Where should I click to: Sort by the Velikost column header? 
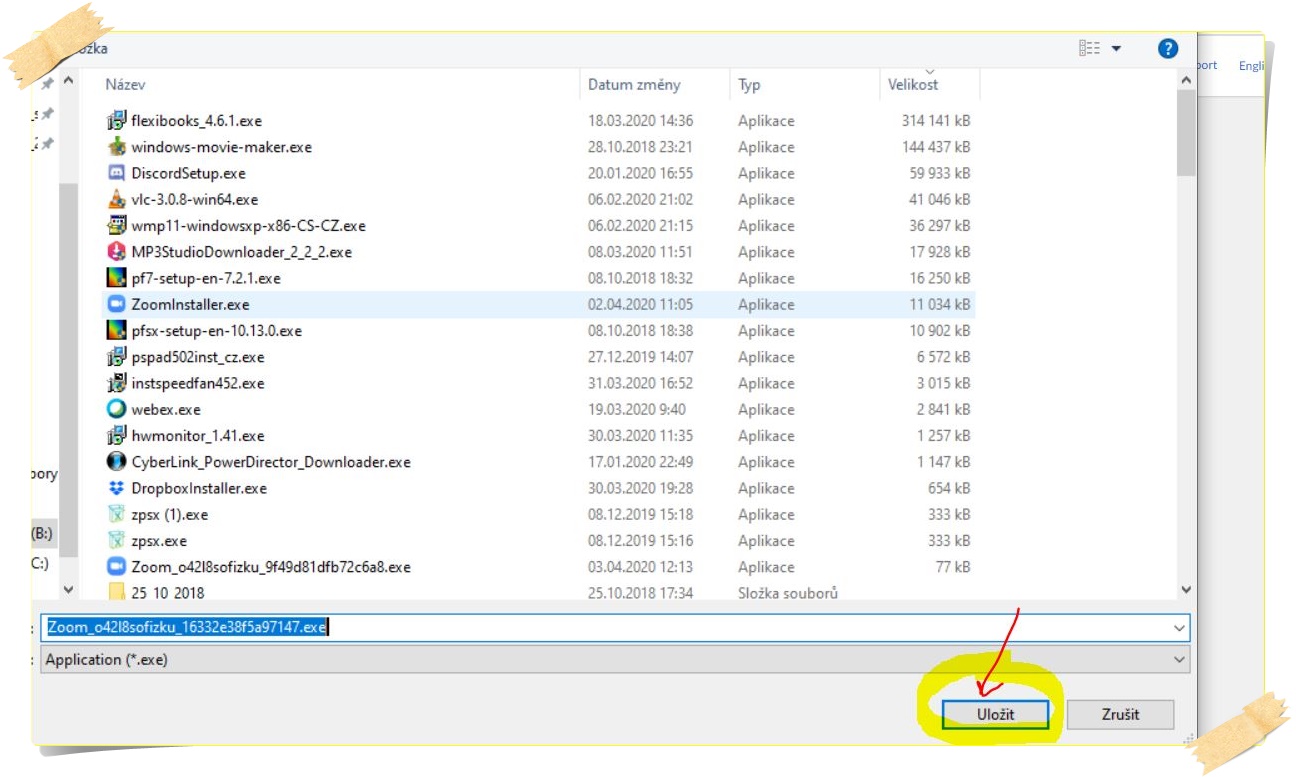(x=913, y=84)
